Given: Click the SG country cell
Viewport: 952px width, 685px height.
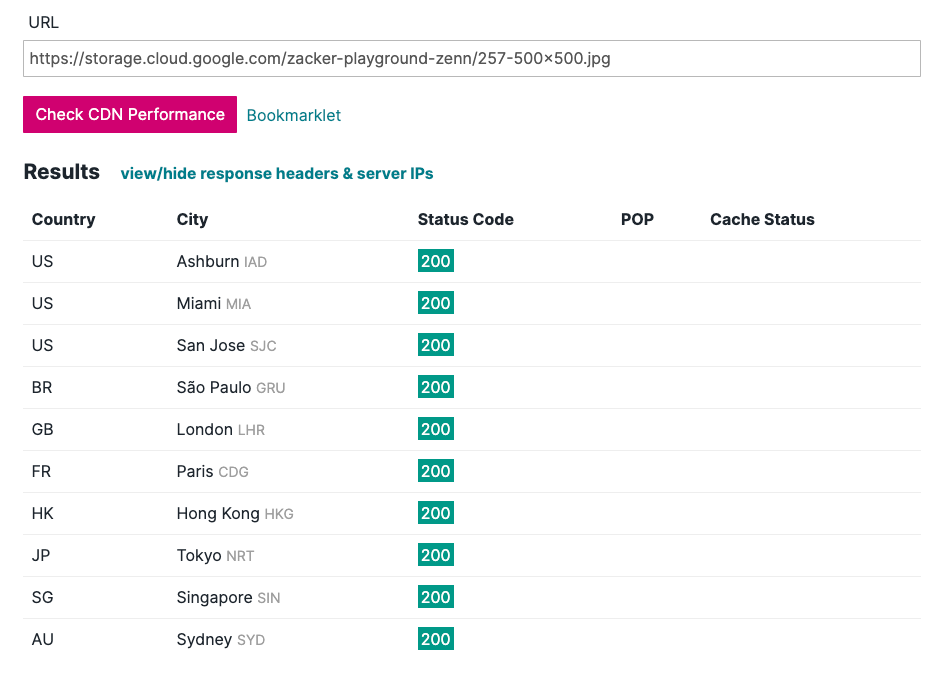Looking at the screenshot, I should [42, 598].
